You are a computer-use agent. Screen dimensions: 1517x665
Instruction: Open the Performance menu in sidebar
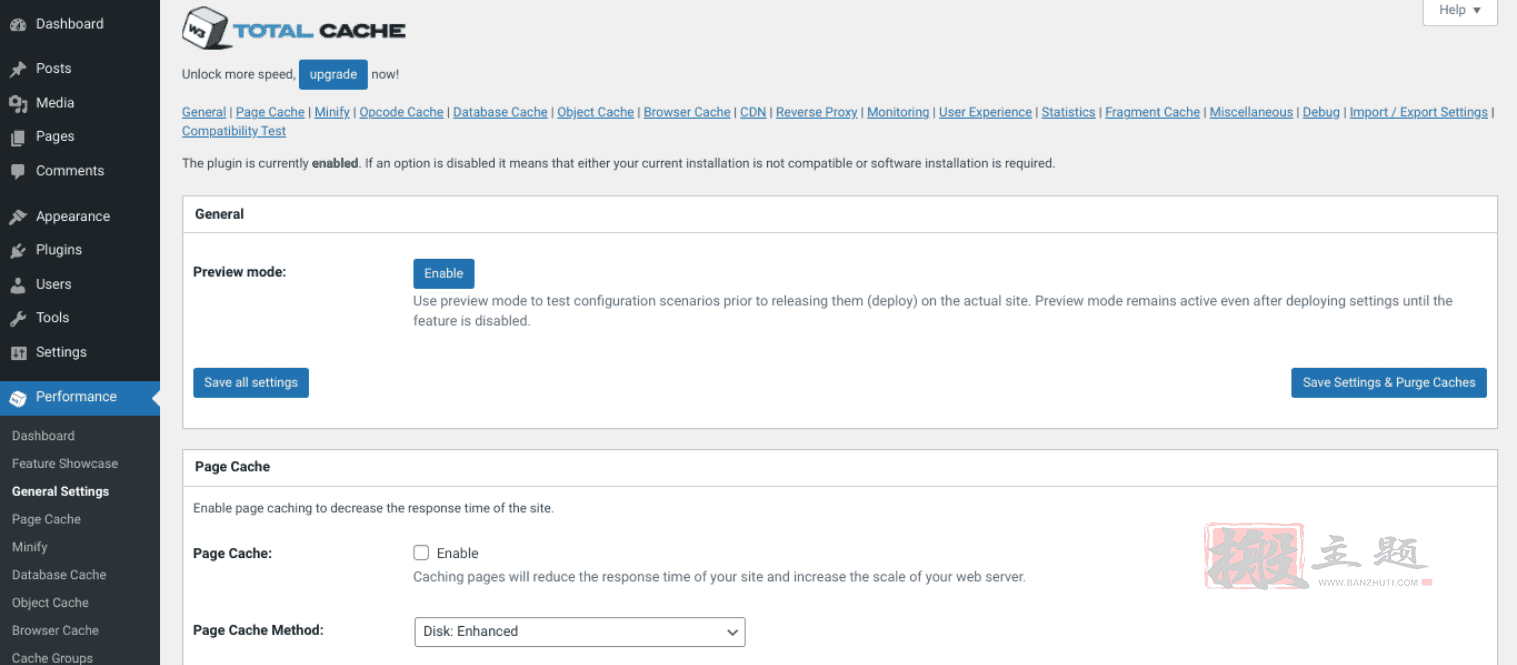click(x=80, y=398)
